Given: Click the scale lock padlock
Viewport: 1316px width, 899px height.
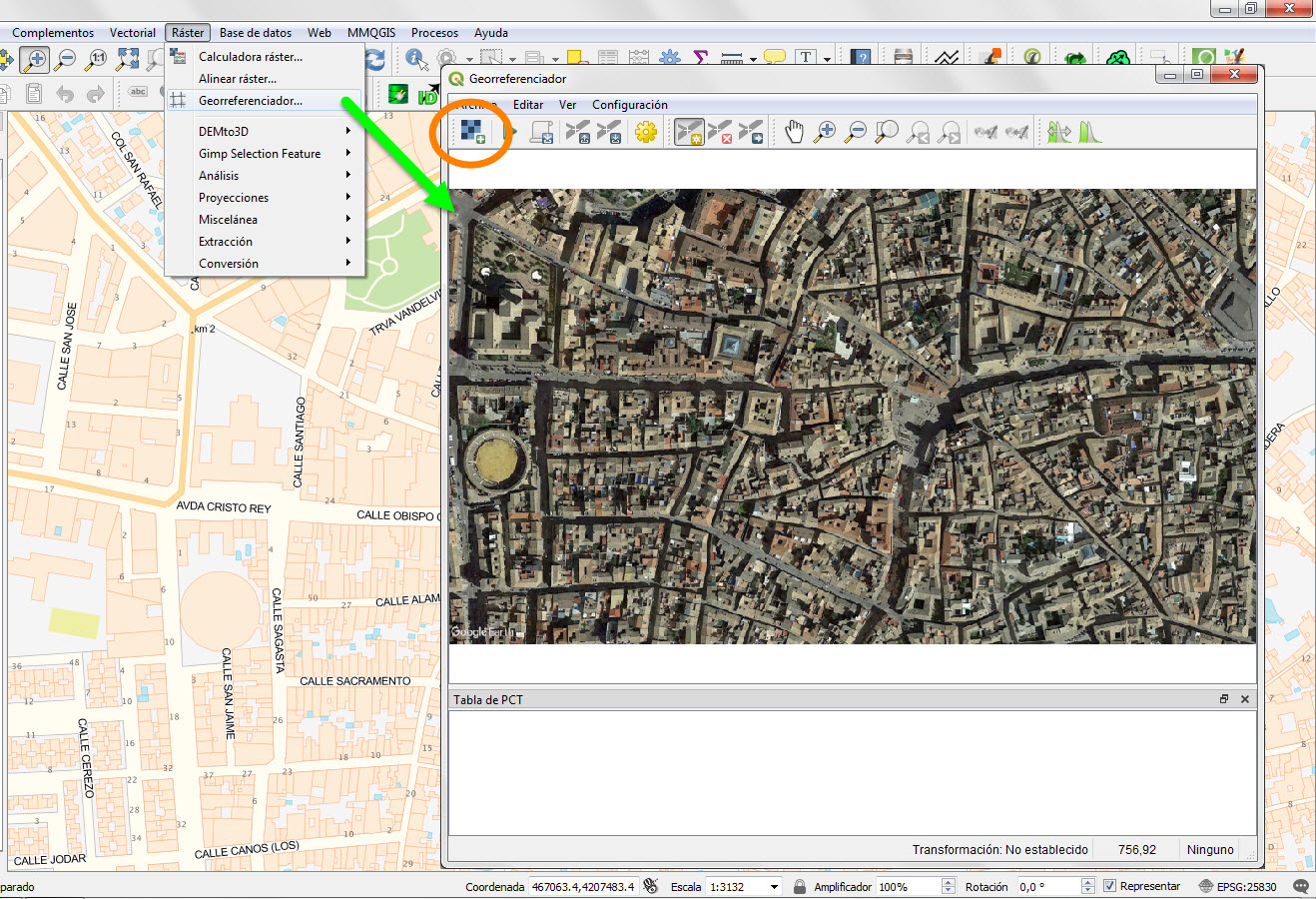Looking at the screenshot, I should click(x=799, y=886).
